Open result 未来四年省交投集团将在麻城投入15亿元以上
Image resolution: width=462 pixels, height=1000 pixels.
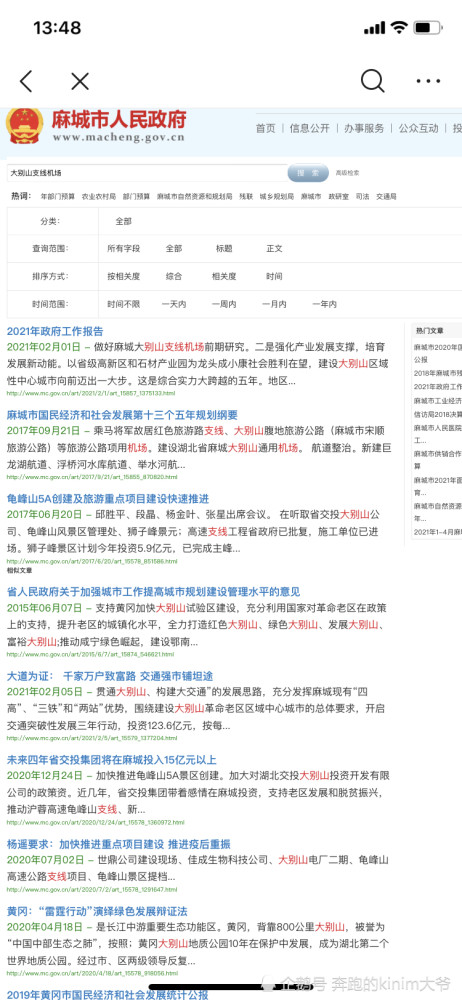pyautogui.click(x=112, y=760)
